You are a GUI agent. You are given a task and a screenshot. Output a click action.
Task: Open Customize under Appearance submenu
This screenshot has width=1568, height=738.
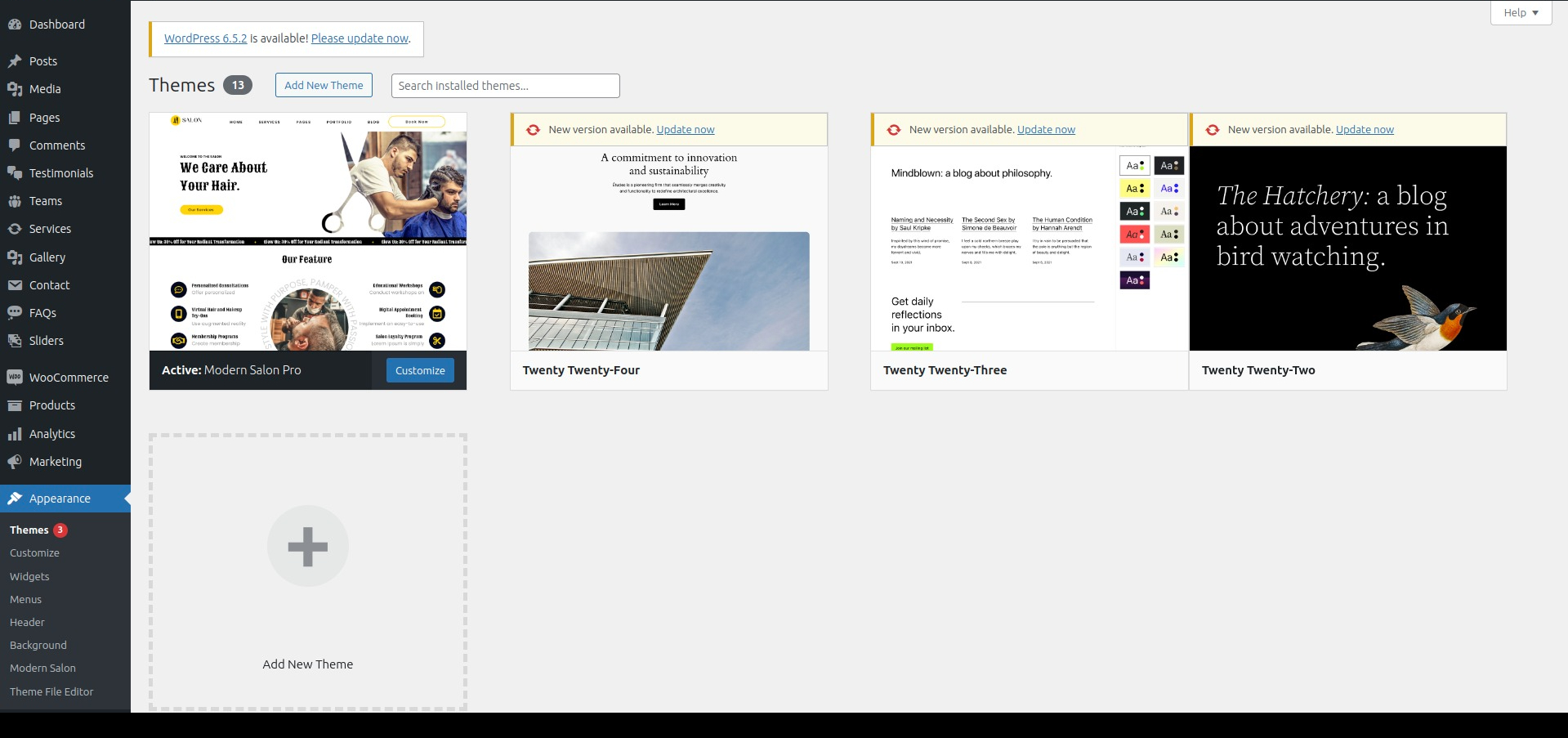pos(34,553)
